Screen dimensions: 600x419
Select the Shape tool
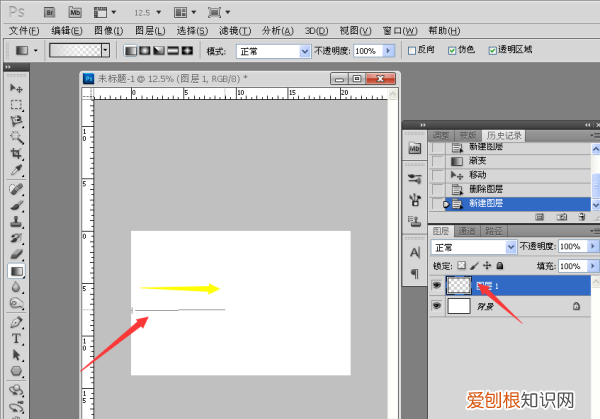16,371
